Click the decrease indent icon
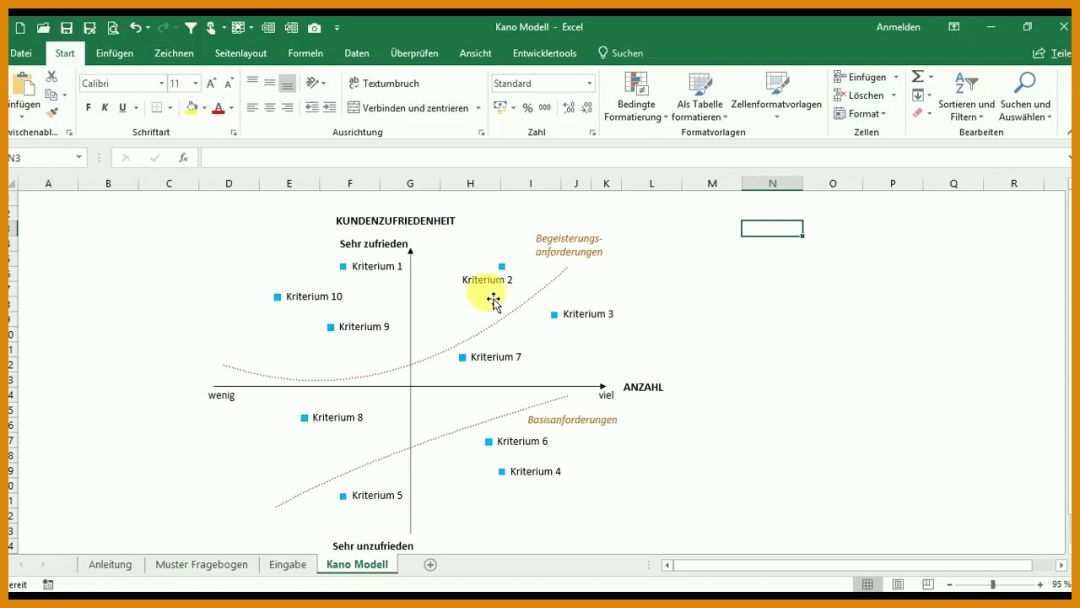 (312, 107)
